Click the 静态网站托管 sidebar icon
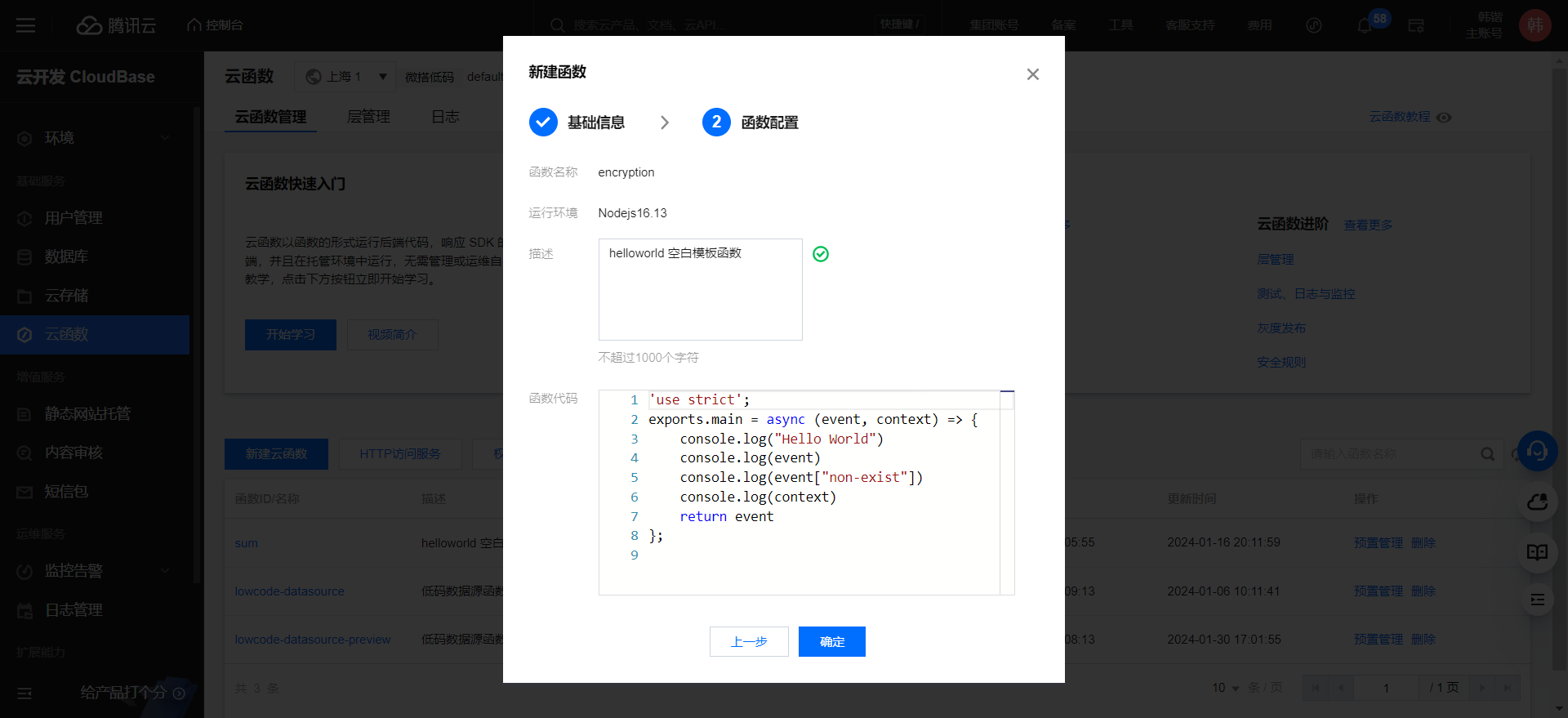 point(24,414)
